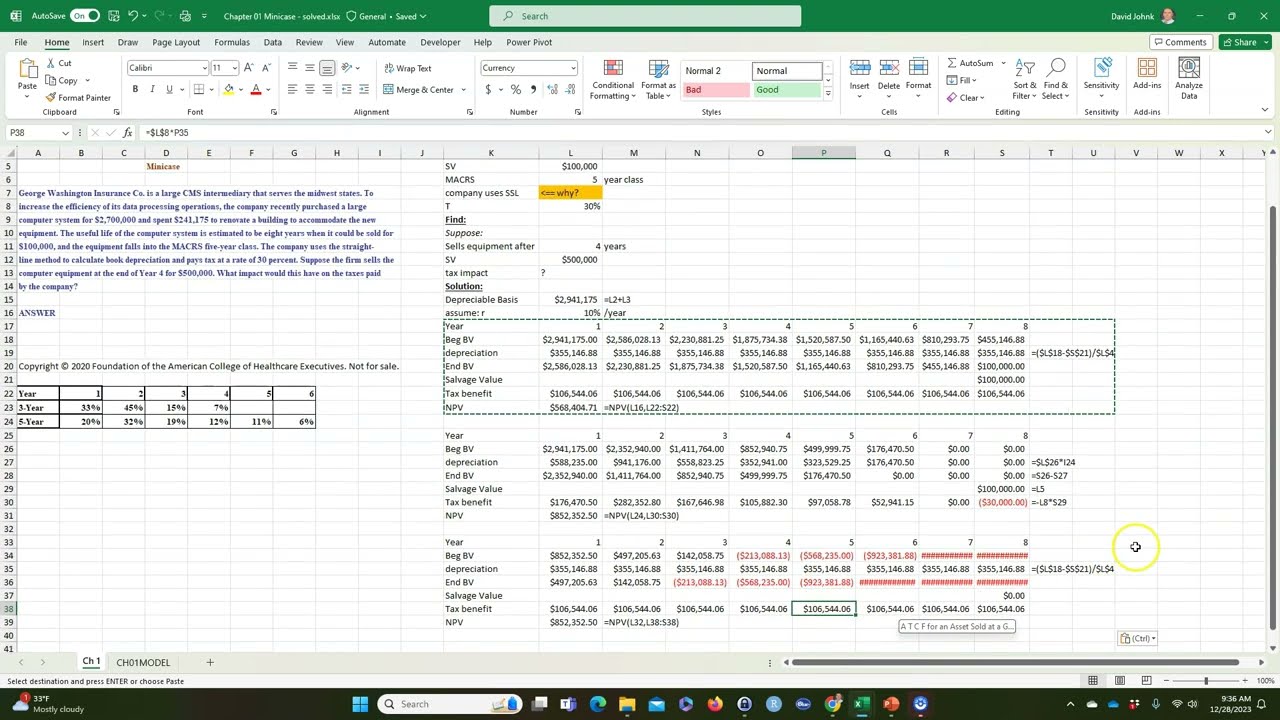Toggle Align Left for cell text

point(292,90)
